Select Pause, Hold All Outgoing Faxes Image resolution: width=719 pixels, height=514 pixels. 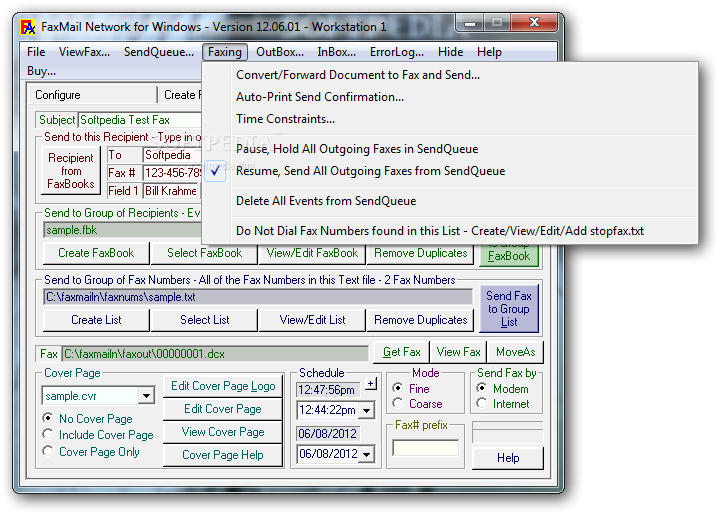tap(450, 149)
